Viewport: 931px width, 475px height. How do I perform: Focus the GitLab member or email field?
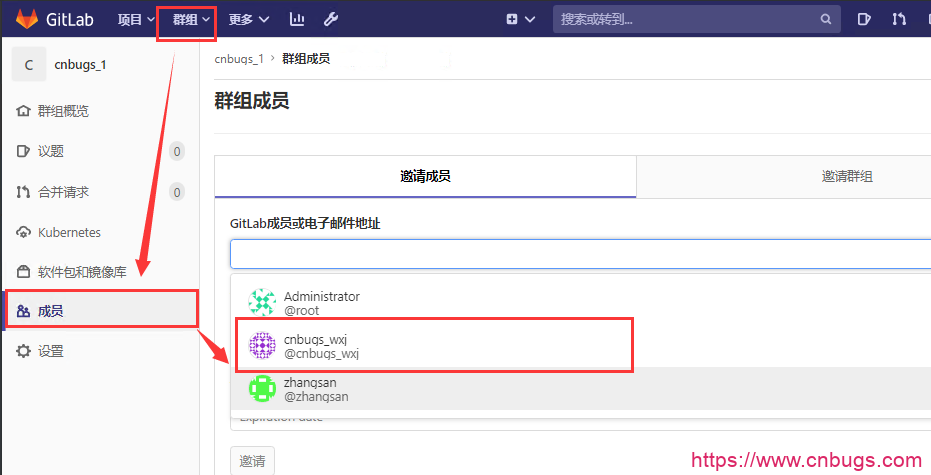tap(580, 254)
